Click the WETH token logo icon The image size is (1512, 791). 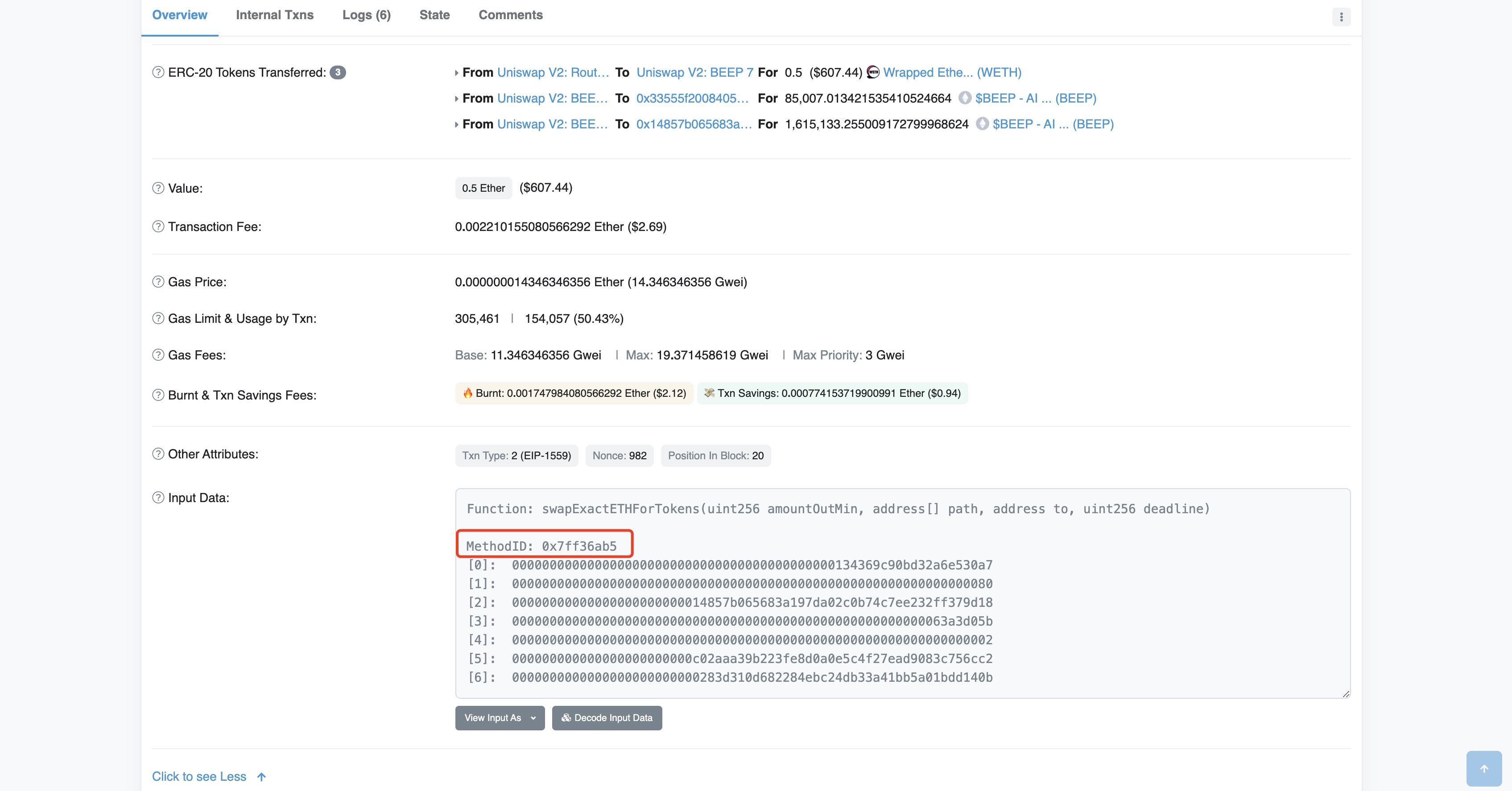click(873, 72)
